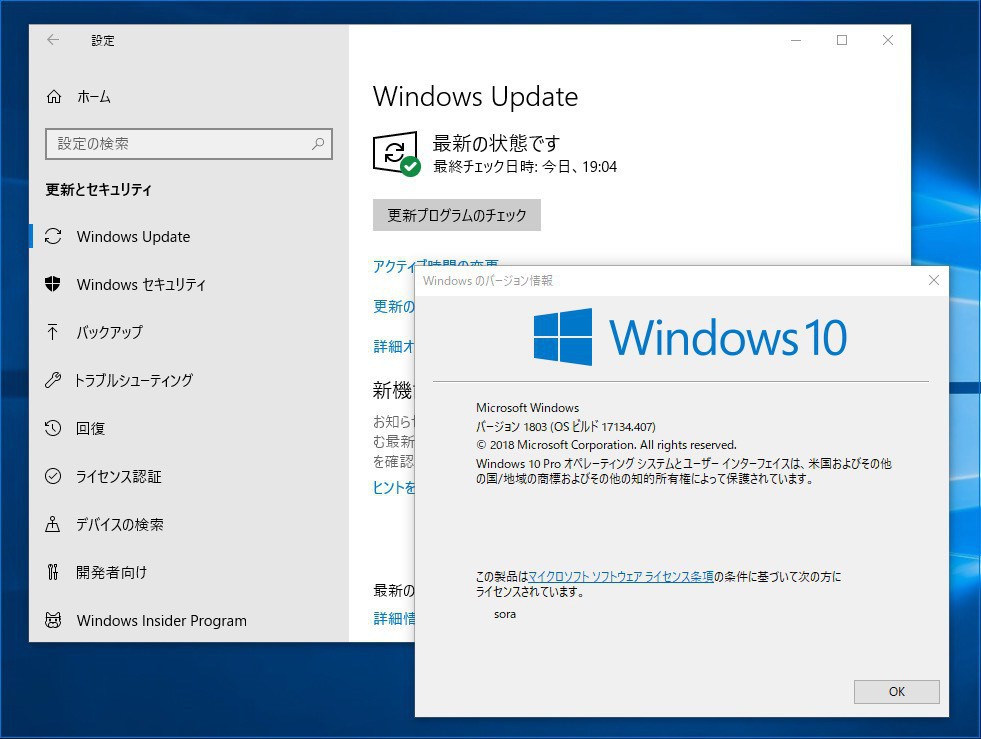981x739 pixels.
Task: Click 更新プログラムのチェック button
Action: (457, 215)
